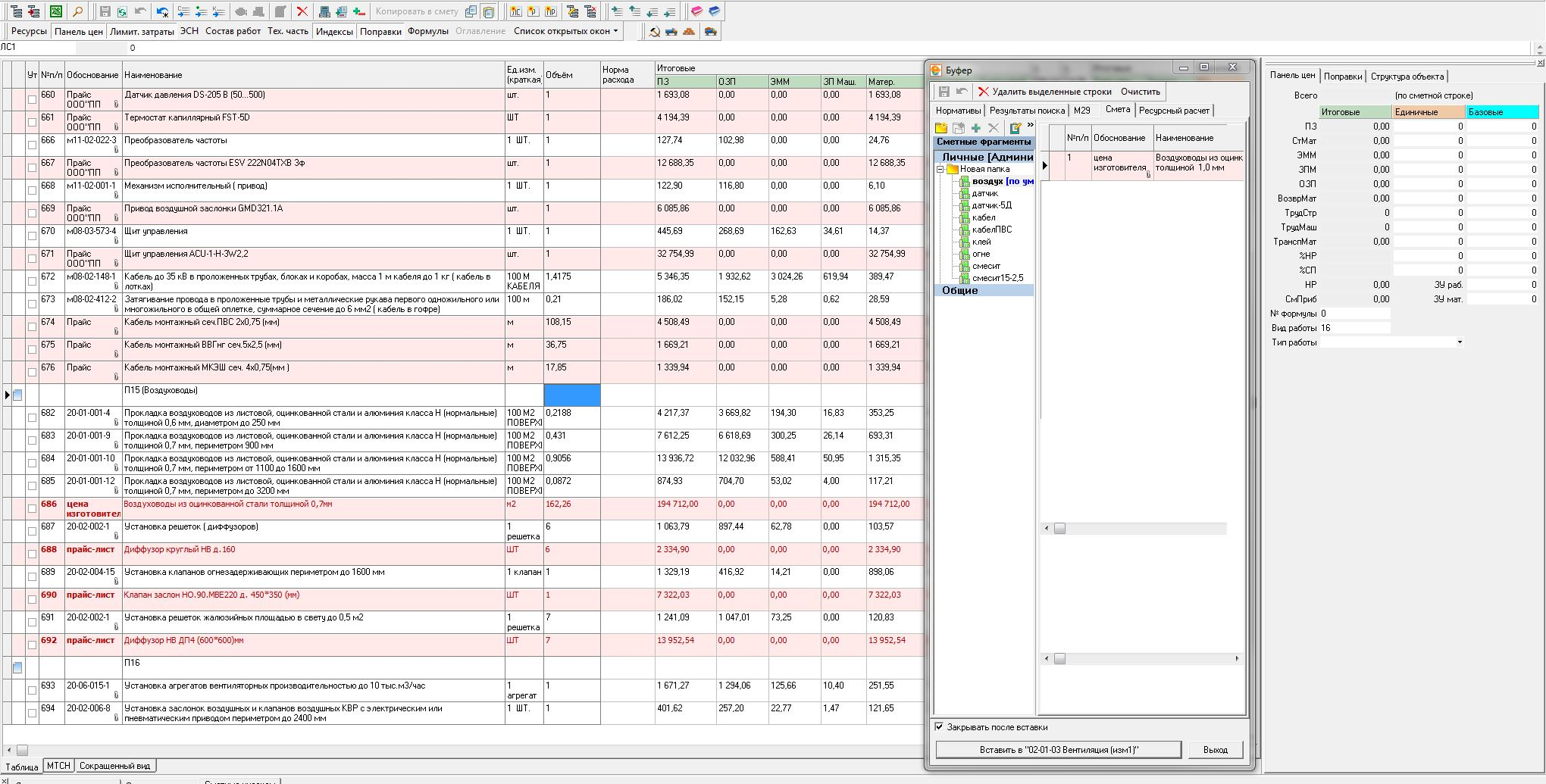The width and height of the screenshot is (1546, 784).
Task: Click main table horizontal scrollbar thumb
Action: [x=22, y=750]
